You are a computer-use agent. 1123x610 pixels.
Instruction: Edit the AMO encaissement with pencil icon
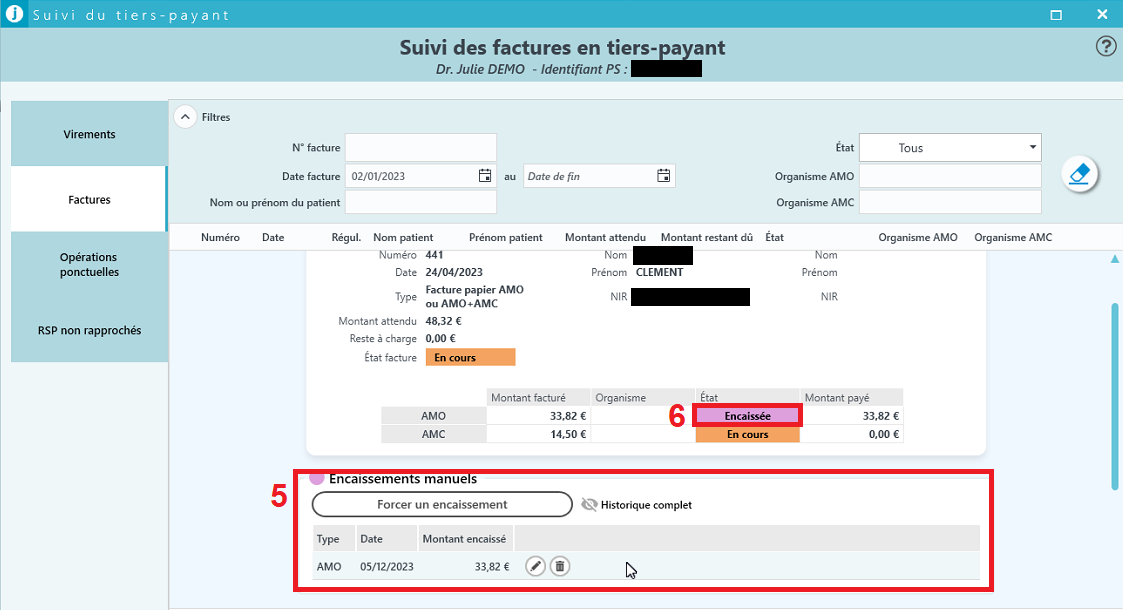(x=536, y=567)
